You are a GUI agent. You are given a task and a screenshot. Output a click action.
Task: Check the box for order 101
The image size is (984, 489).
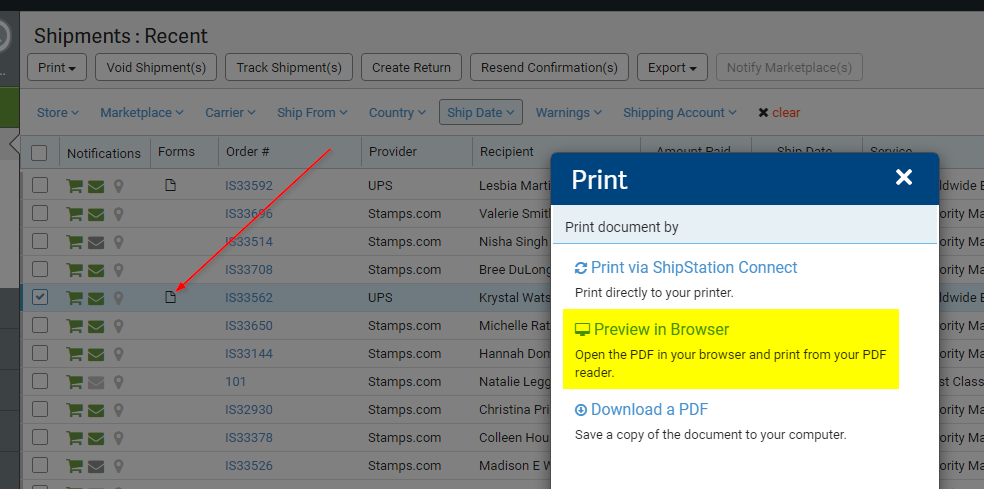tap(40, 381)
